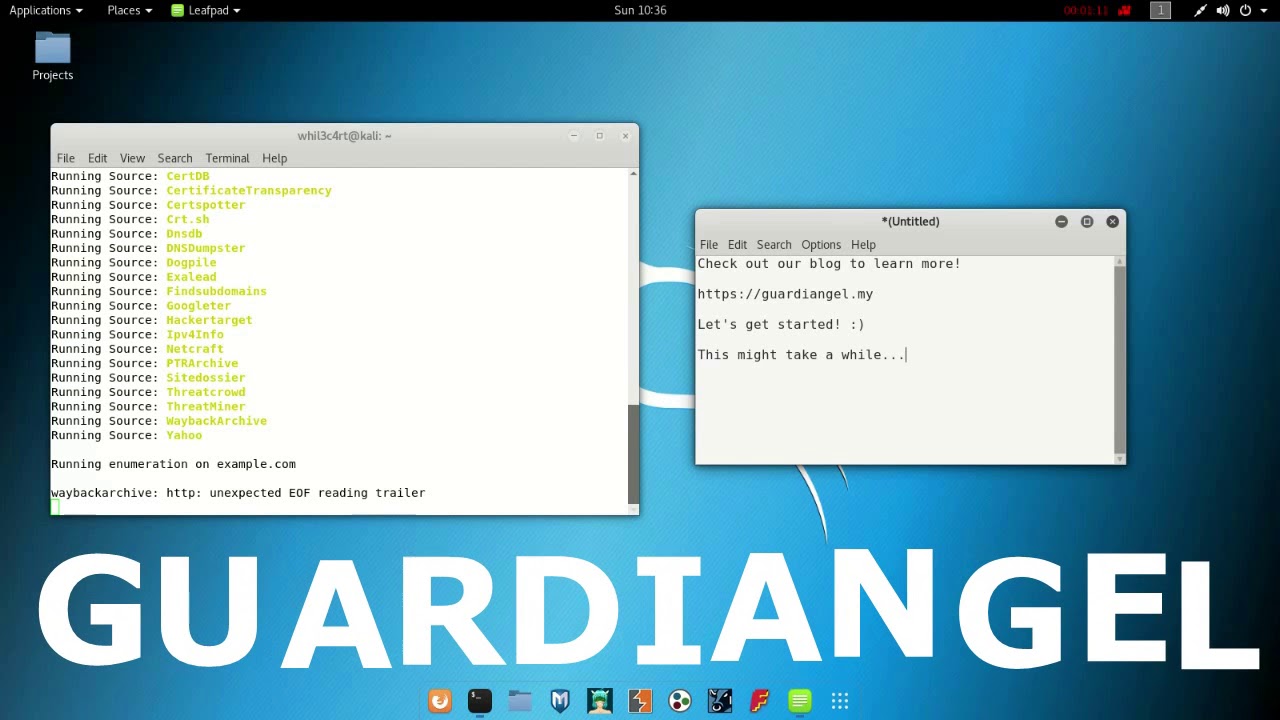Open the green Leafpad icon in the dock
Screen dimensions: 1280x720
click(800, 701)
